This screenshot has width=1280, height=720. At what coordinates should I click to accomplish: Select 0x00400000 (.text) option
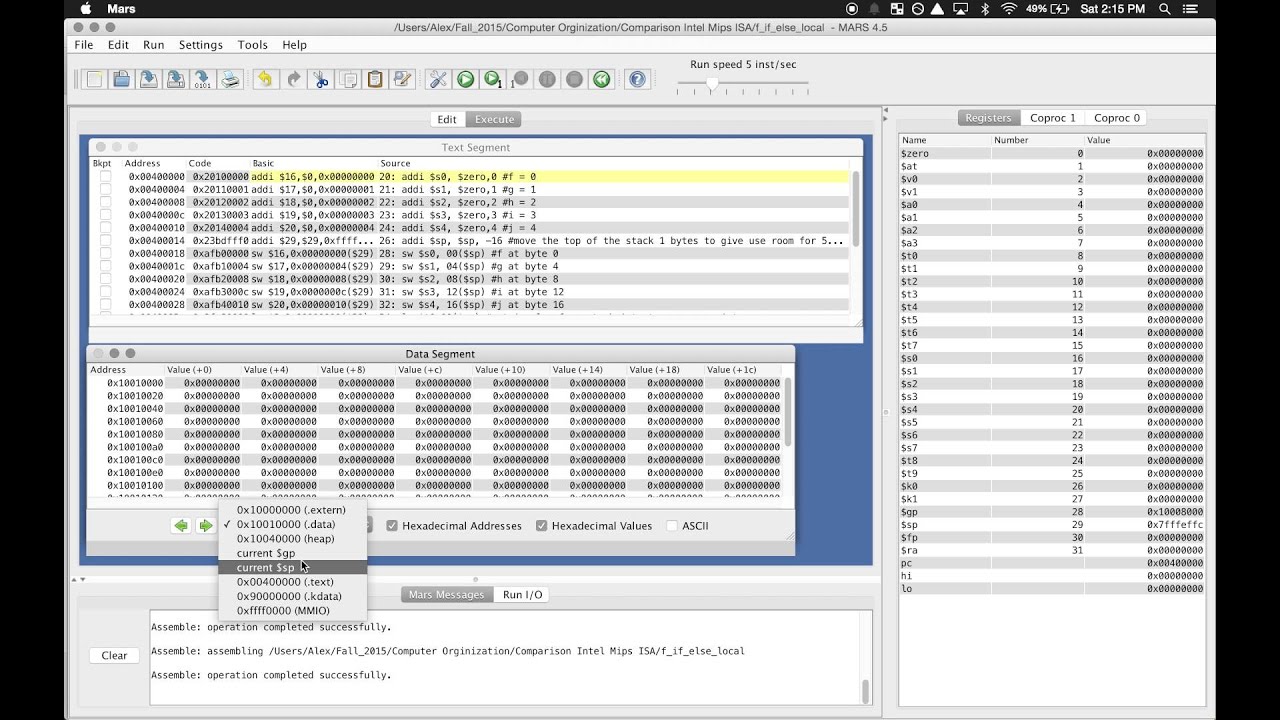point(292,582)
